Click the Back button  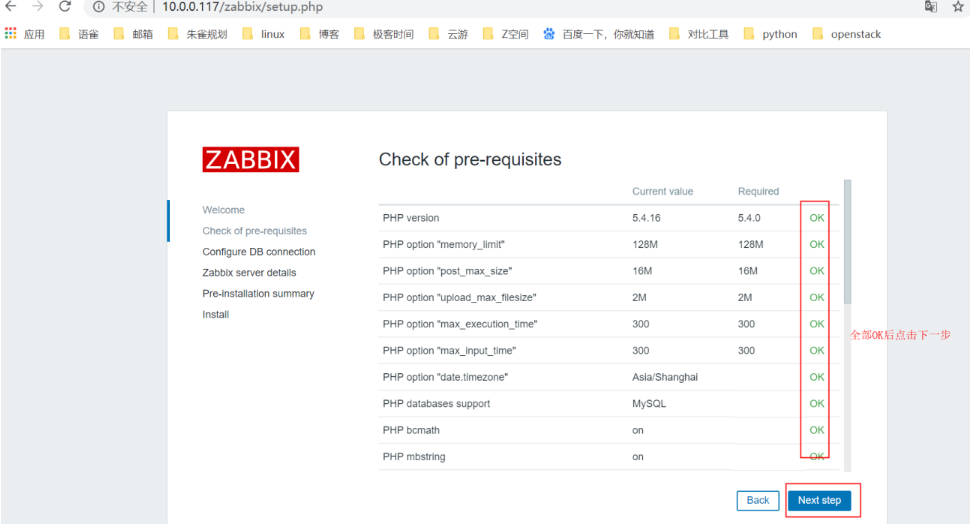click(758, 500)
